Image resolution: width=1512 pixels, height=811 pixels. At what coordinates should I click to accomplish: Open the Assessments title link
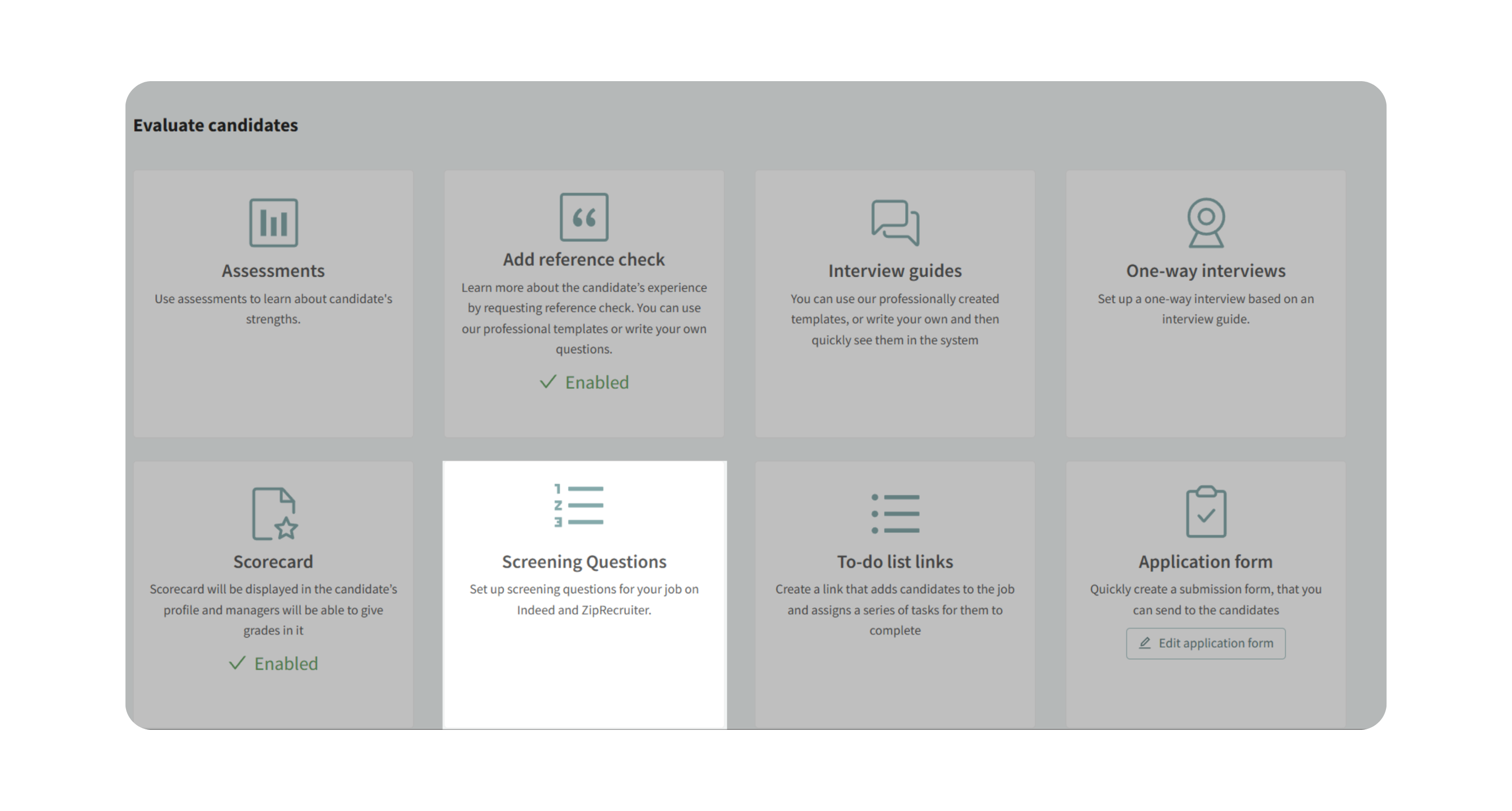point(273,271)
